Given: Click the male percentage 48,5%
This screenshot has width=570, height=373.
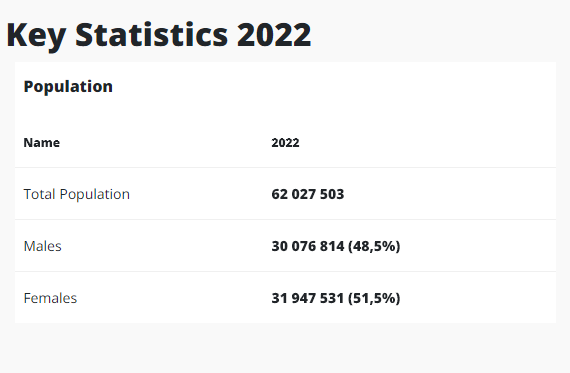Looking at the screenshot, I should 374,246.
